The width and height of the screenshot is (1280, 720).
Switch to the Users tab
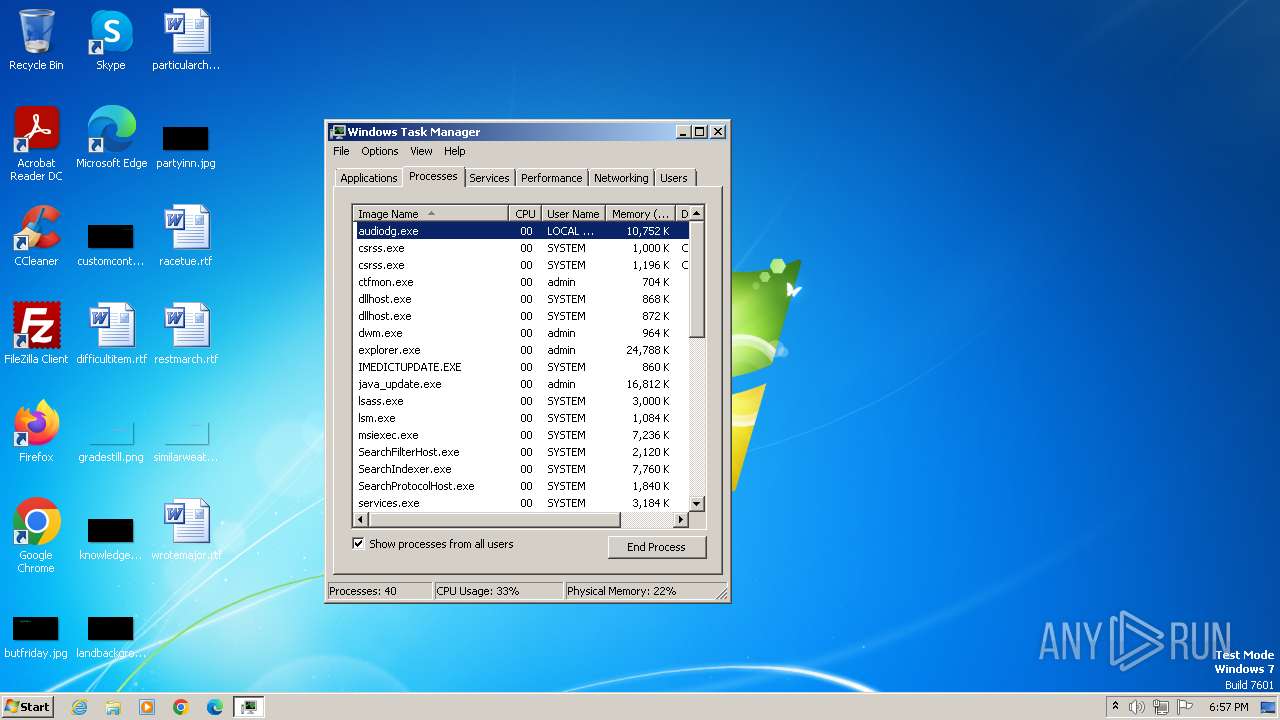[673, 178]
